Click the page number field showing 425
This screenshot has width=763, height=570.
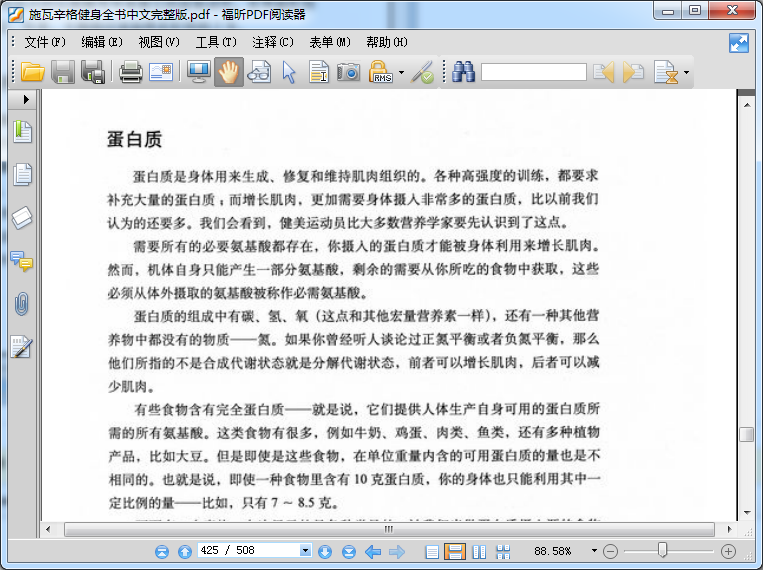(249, 551)
